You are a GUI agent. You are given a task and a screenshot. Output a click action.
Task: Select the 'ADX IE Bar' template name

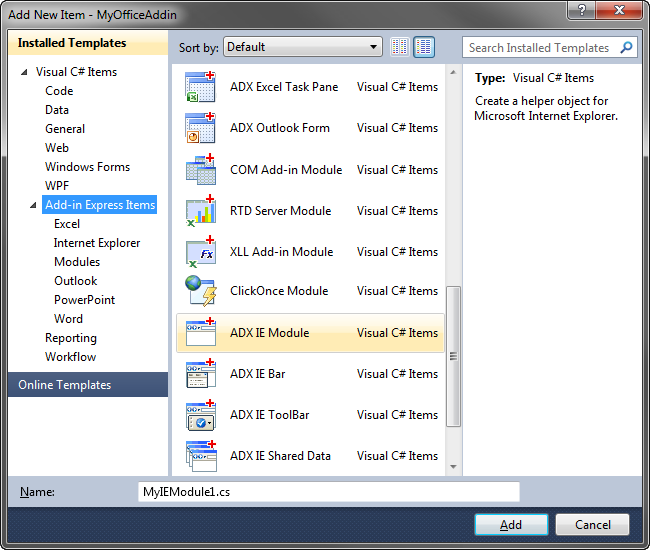point(257,374)
